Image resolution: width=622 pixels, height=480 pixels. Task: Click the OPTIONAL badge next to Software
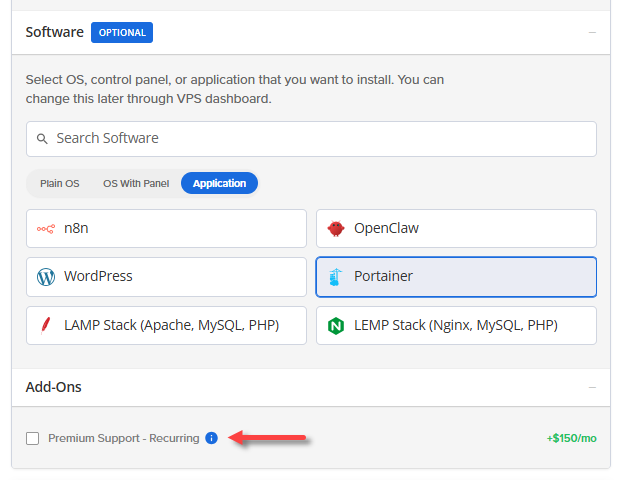click(x=122, y=33)
